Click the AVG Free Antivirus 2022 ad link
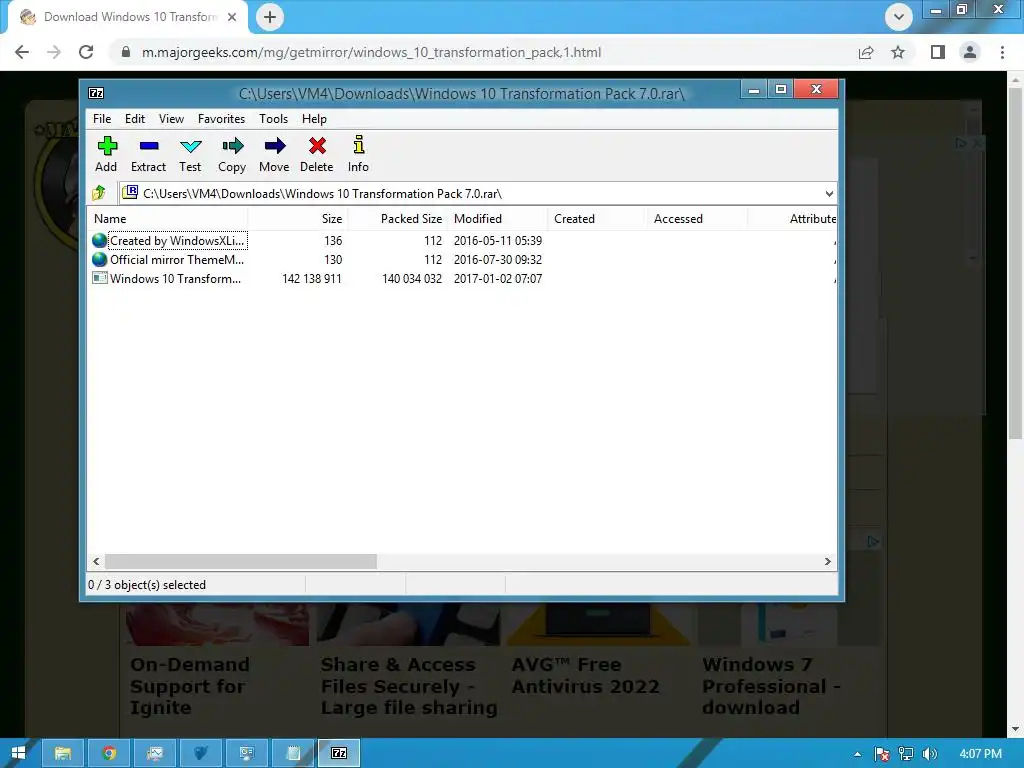1024x768 pixels. (x=585, y=675)
